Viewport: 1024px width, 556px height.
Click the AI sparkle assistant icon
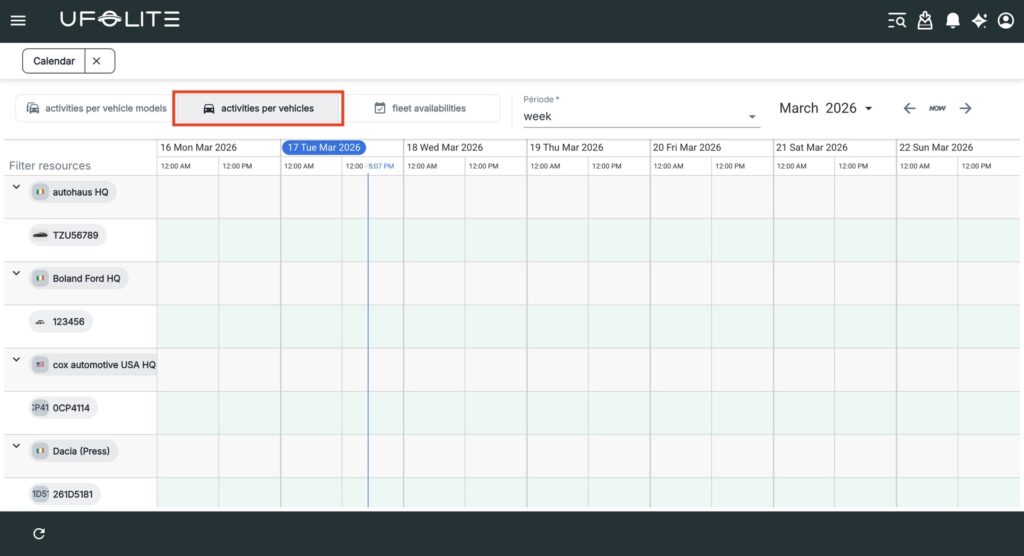(x=979, y=20)
